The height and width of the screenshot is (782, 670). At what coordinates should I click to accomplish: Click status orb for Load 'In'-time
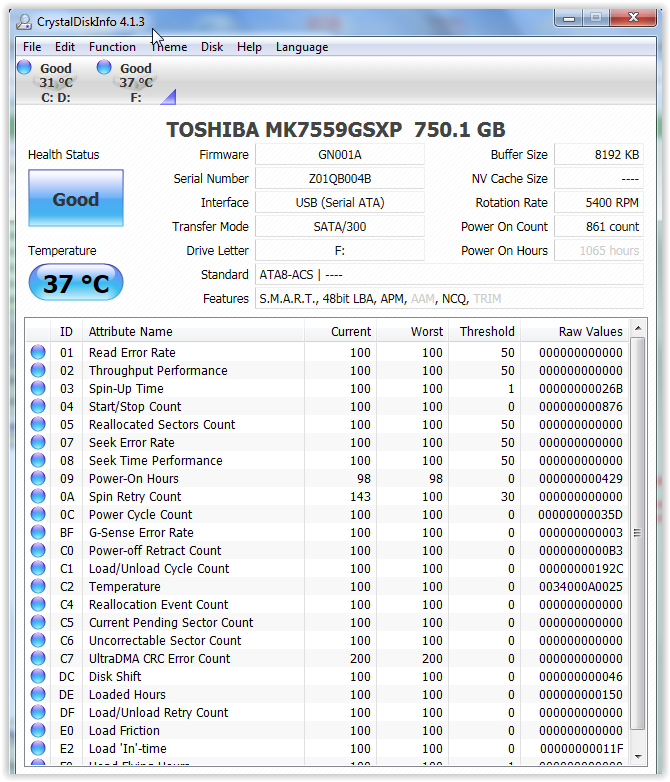coord(38,748)
